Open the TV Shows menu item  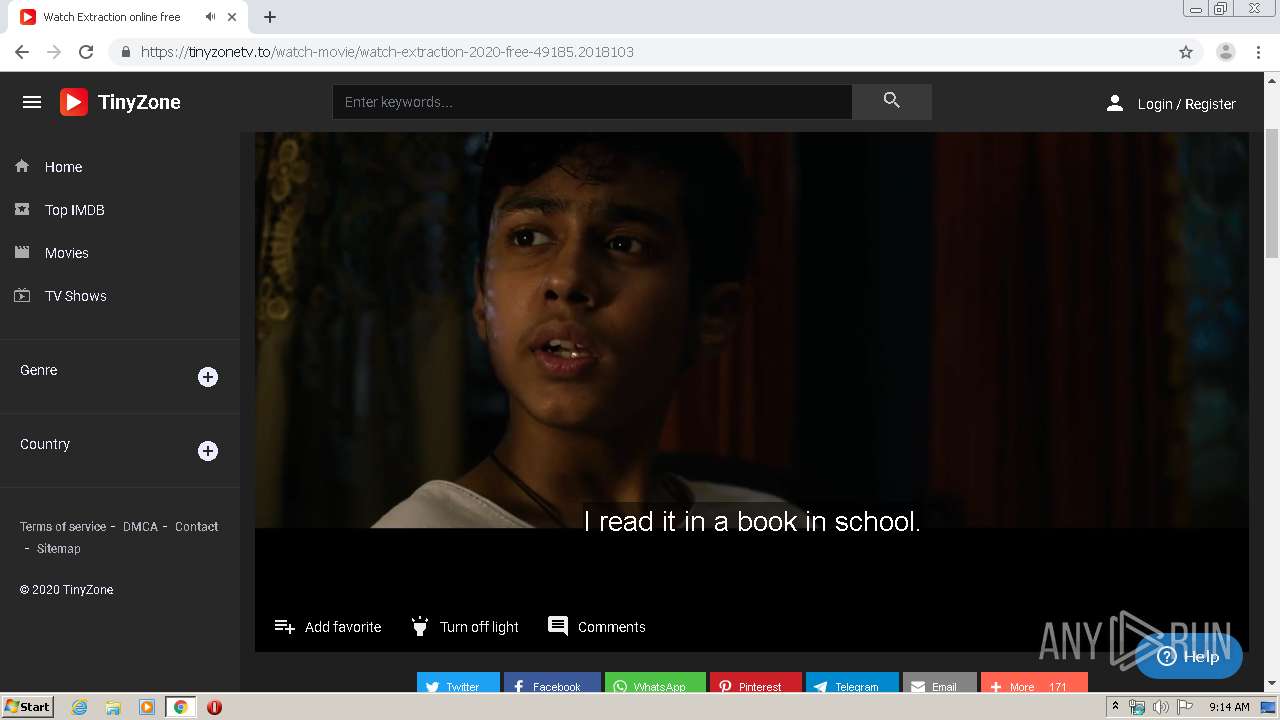(76, 296)
